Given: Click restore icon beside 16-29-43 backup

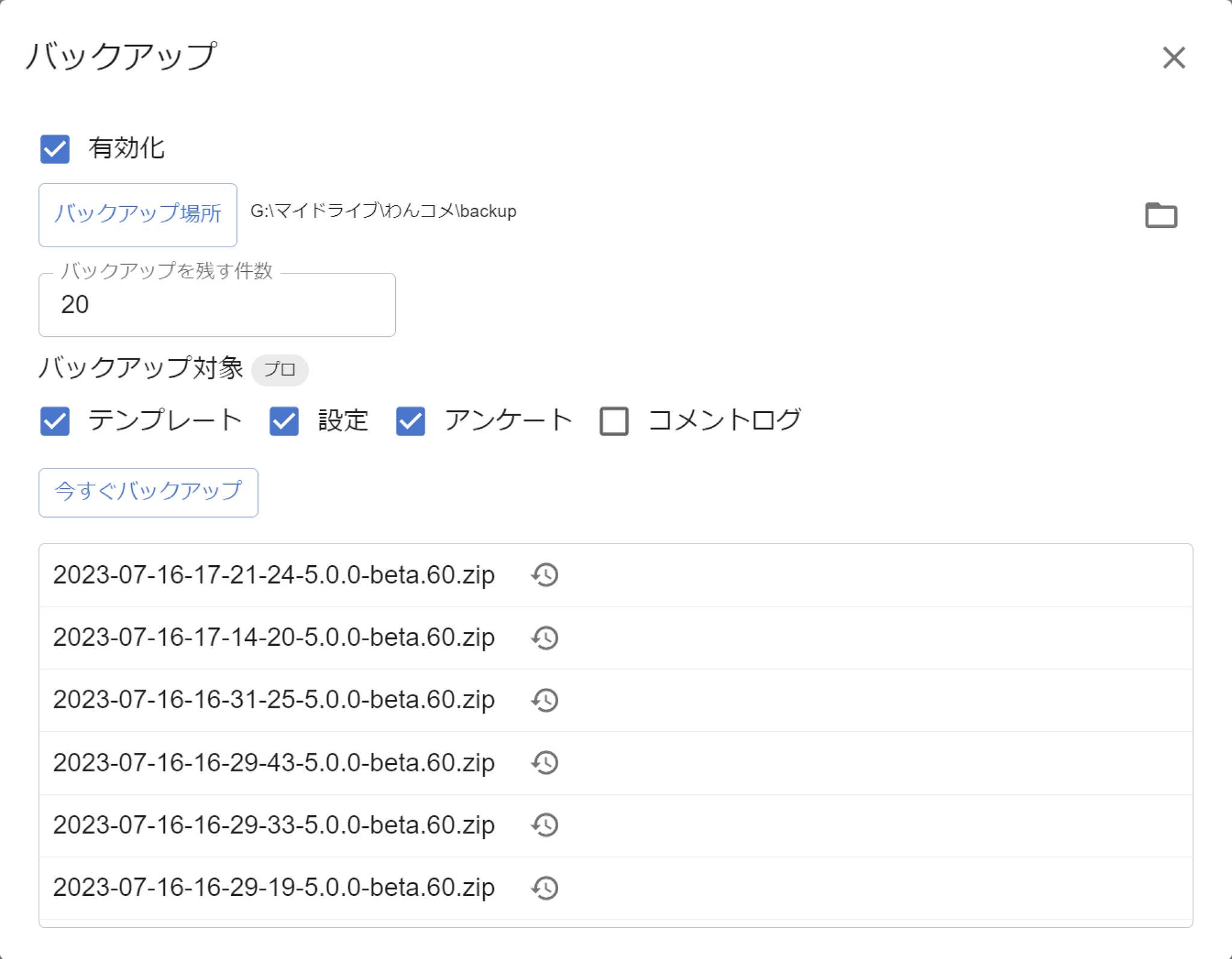Looking at the screenshot, I should [x=545, y=762].
